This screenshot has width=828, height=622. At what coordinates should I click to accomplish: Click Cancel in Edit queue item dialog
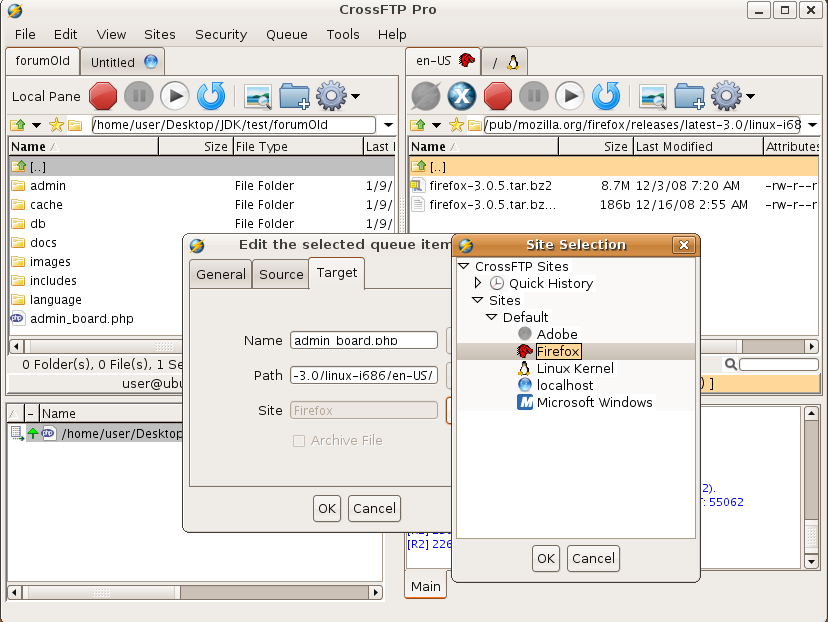(374, 508)
